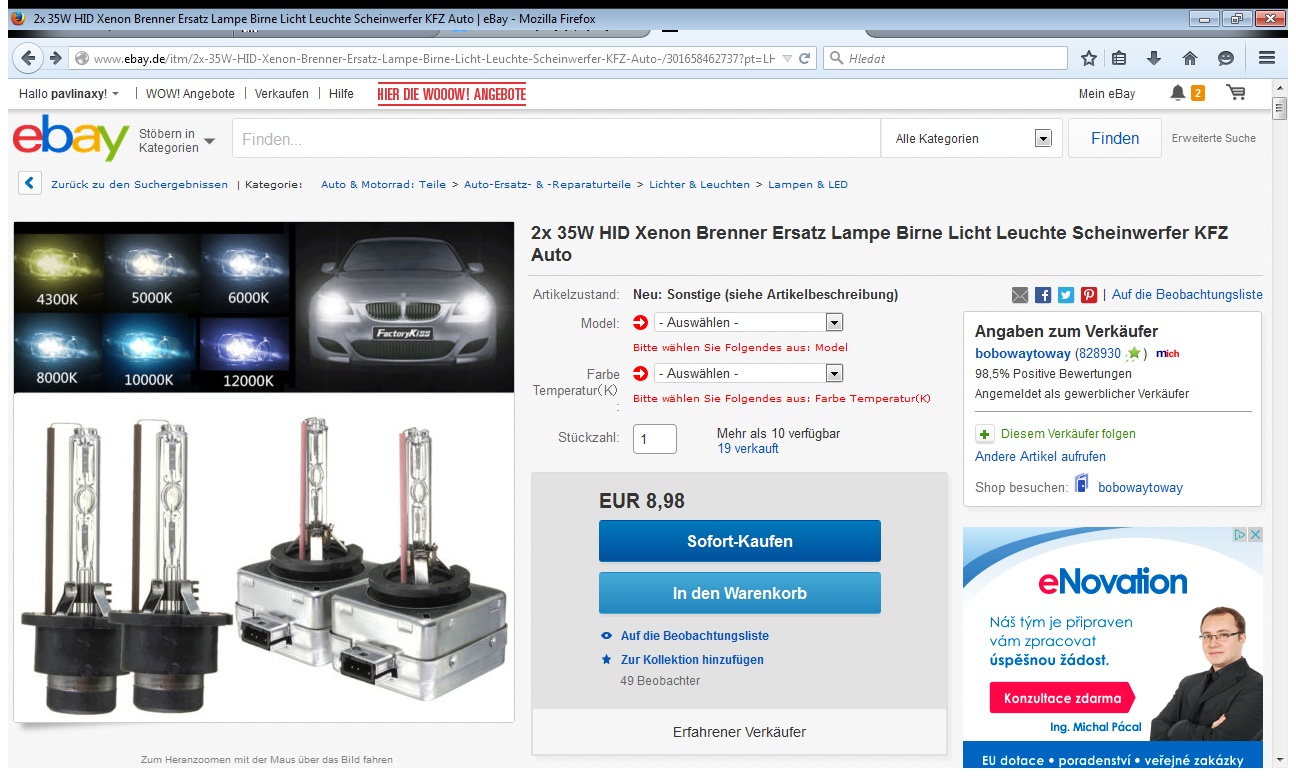1296x776 pixels.
Task: Share the listing on Twitter
Action: point(1066,295)
